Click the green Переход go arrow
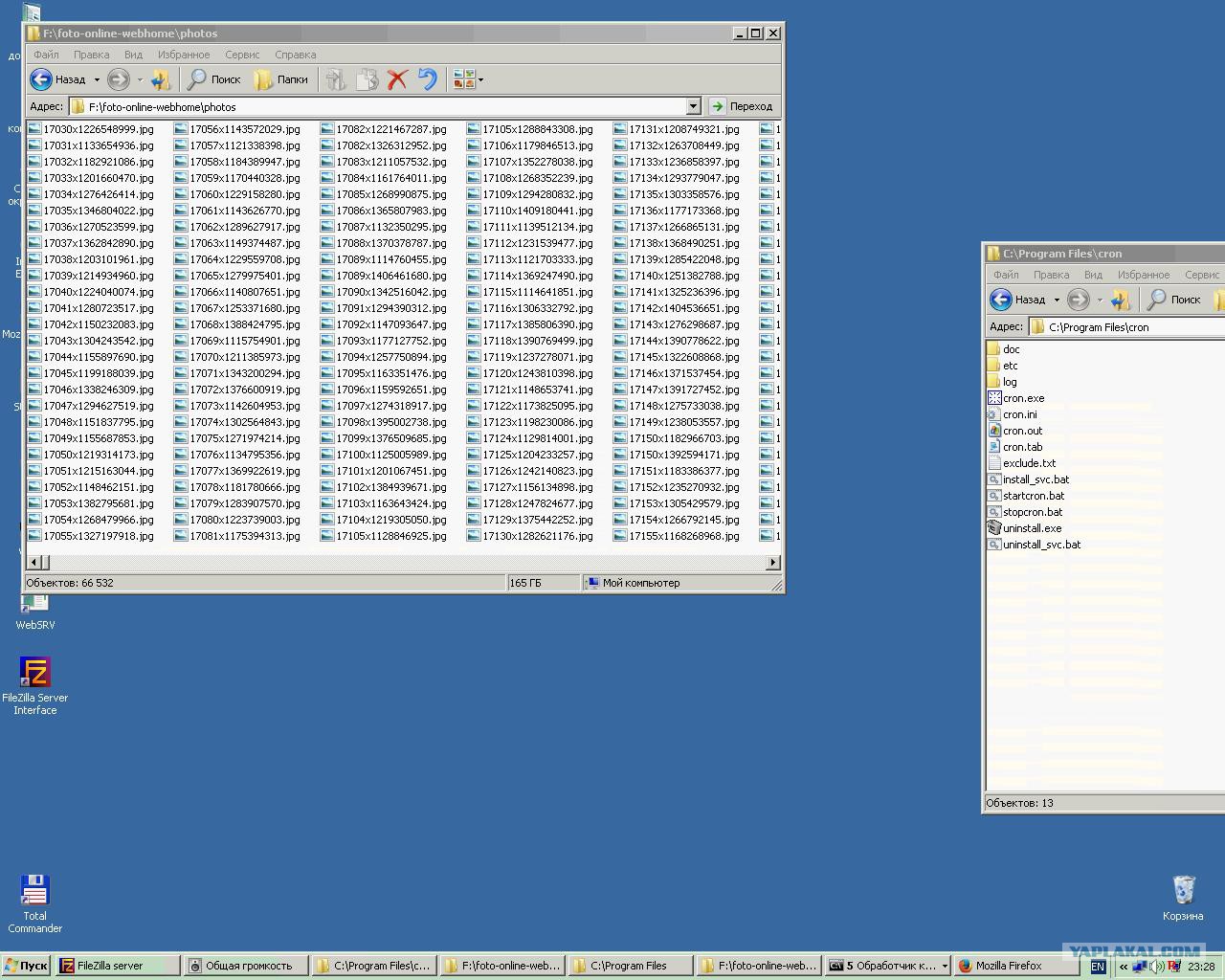The height and width of the screenshot is (980, 1225). click(x=717, y=106)
